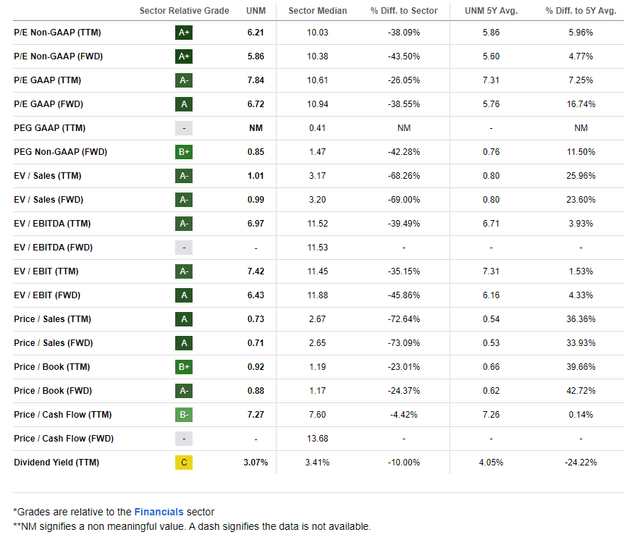Screen dimensions: 640x540
Task: Click the UNM dividend yield 3.07%
Action: (256, 462)
